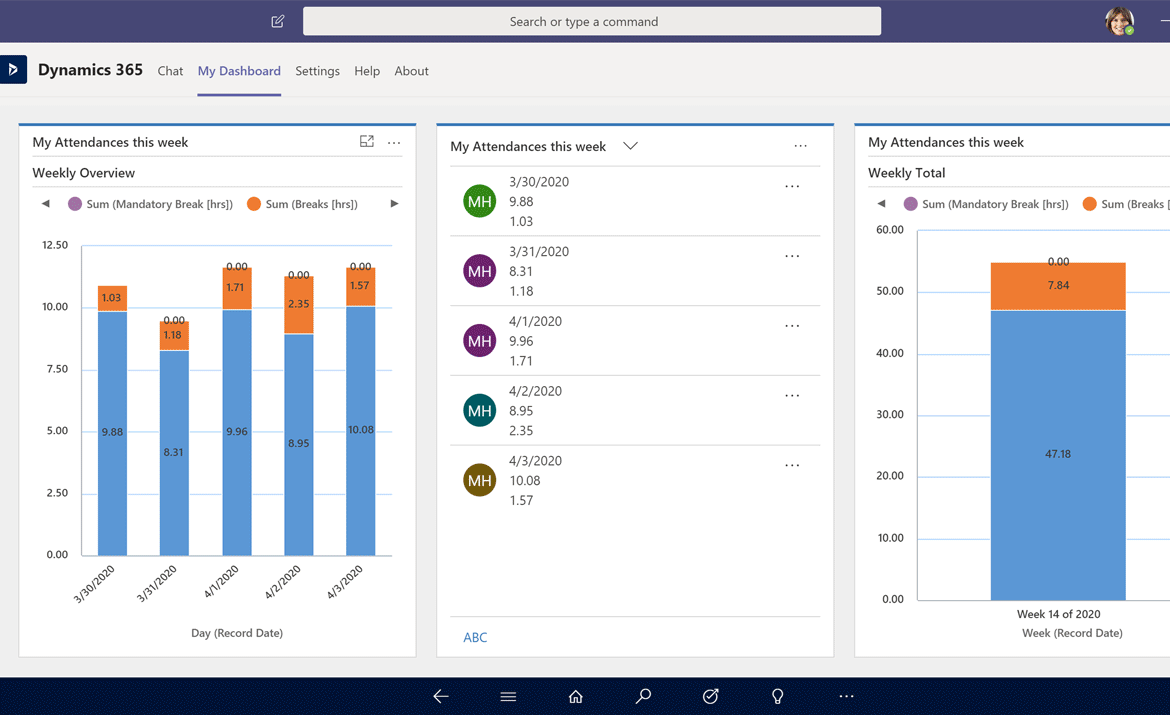Screen dimensions: 1170x715
Task: Open the hamburger menu in bottom bar
Action: click(508, 696)
